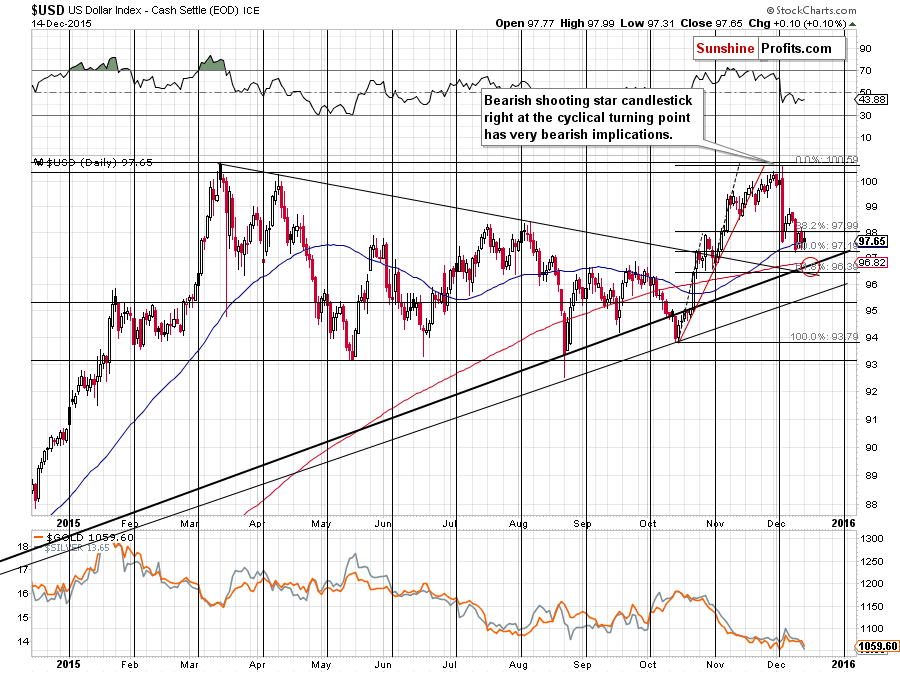Click the Sep label below the main chart
This screenshot has height=673, width=900.
tap(582, 523)
